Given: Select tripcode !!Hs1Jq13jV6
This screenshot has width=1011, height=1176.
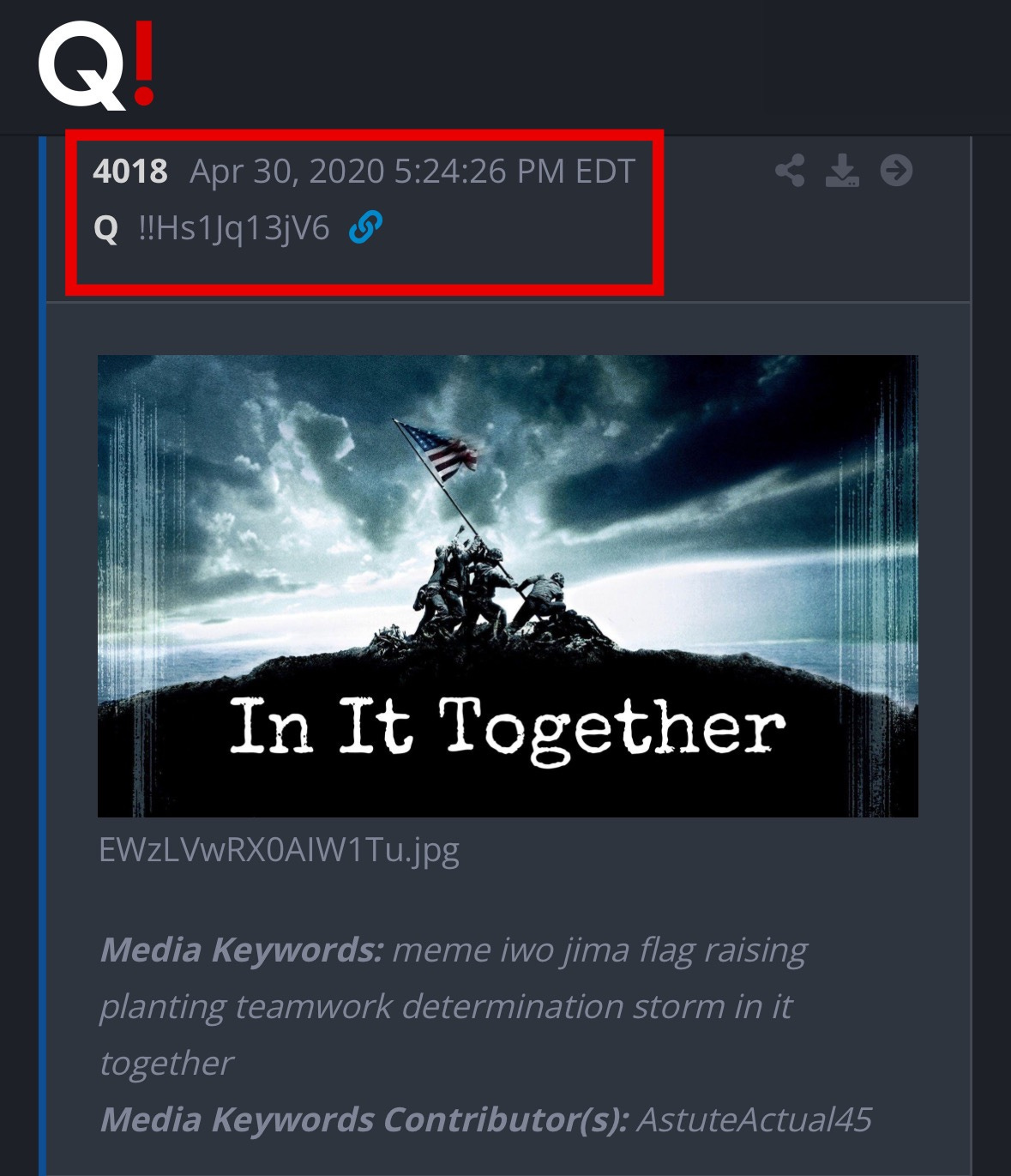Looking at the screenshot, I should (234, 228).
